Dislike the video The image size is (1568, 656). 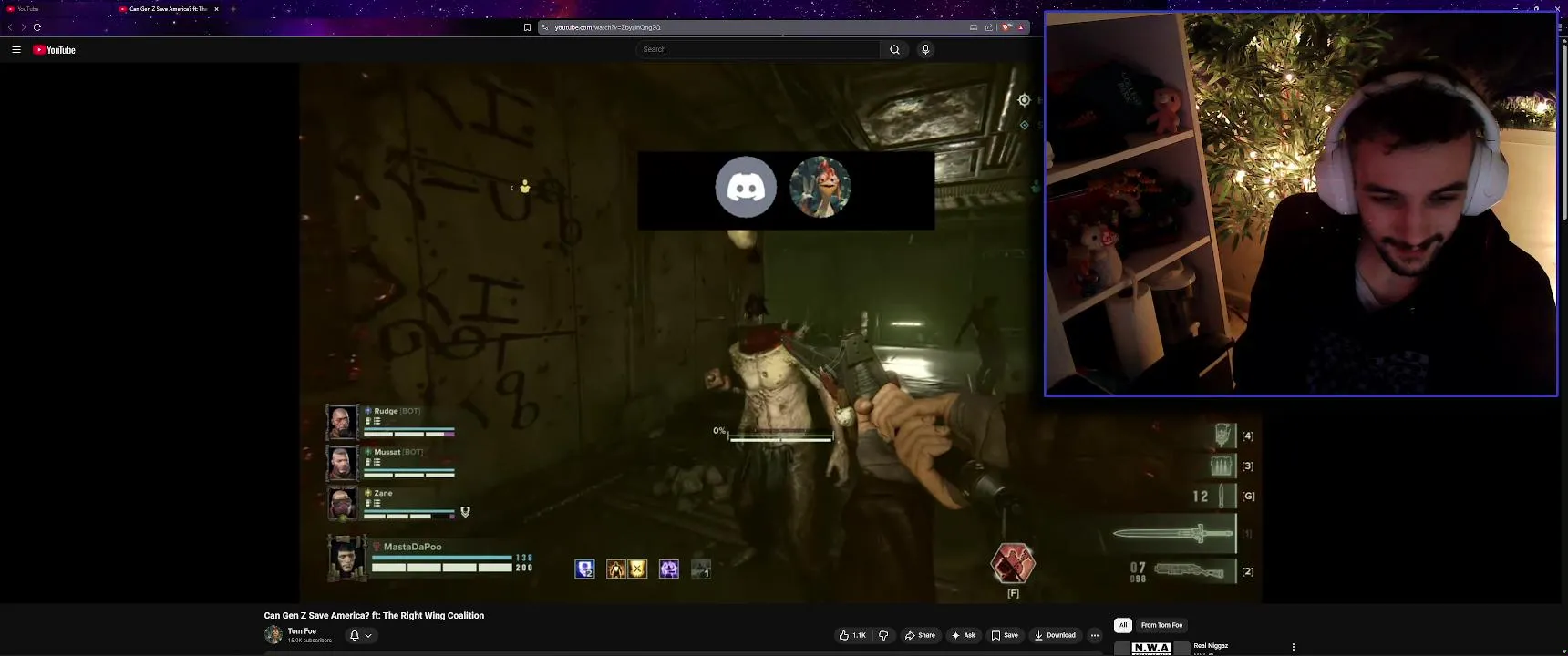click(883, 635)
